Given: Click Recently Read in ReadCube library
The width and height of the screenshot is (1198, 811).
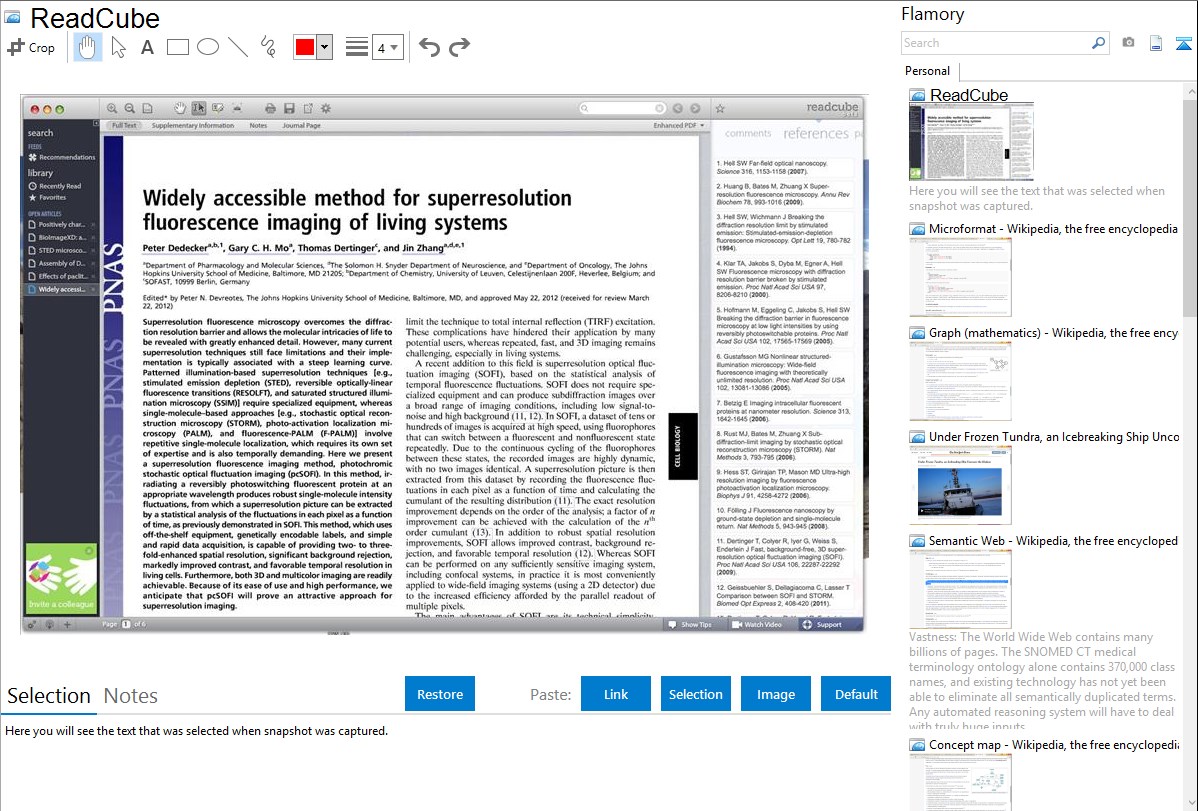Looking at the screenshot, I should (54, 186).
